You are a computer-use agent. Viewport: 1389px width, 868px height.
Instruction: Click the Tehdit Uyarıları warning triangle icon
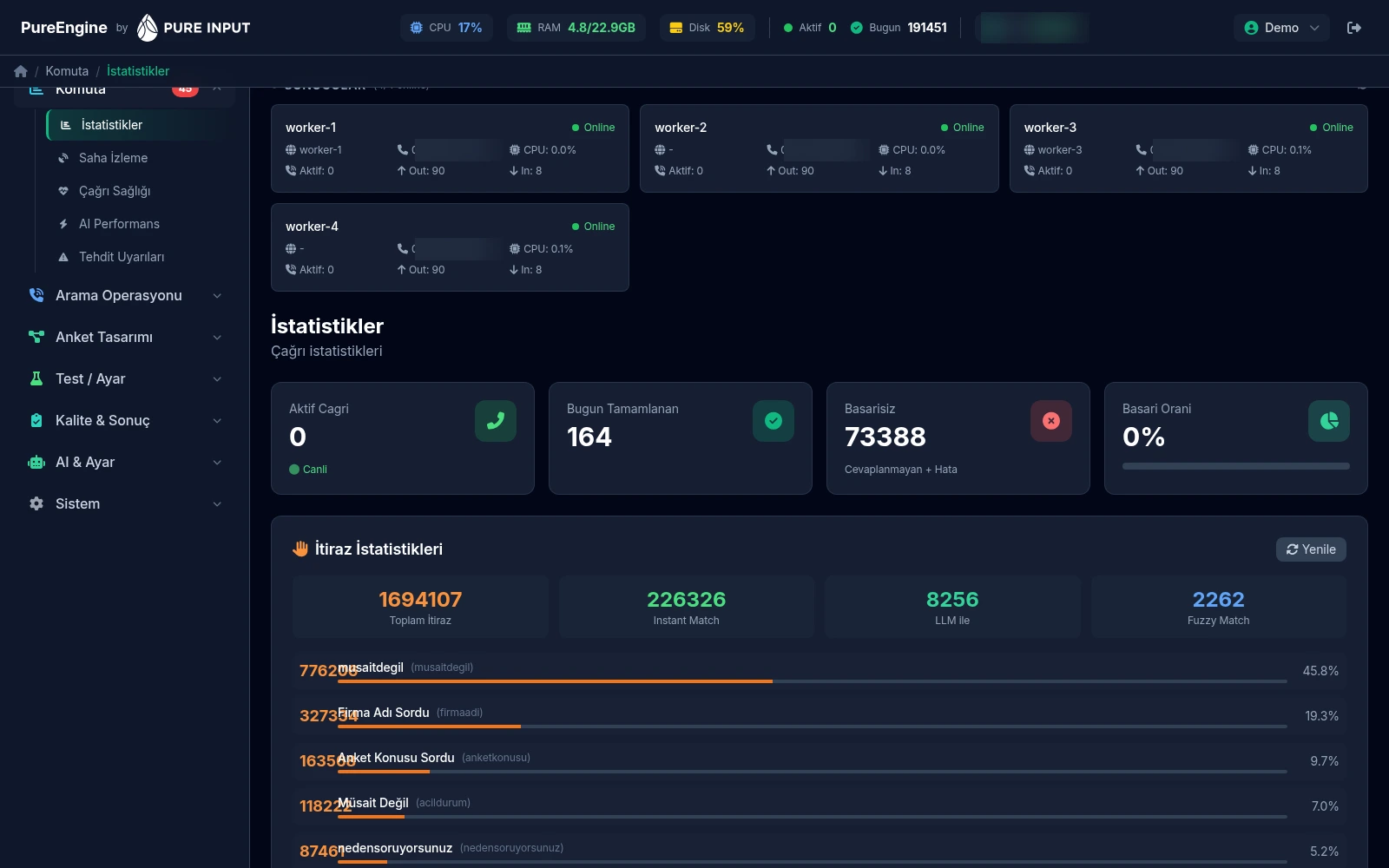tap(63, 257)
